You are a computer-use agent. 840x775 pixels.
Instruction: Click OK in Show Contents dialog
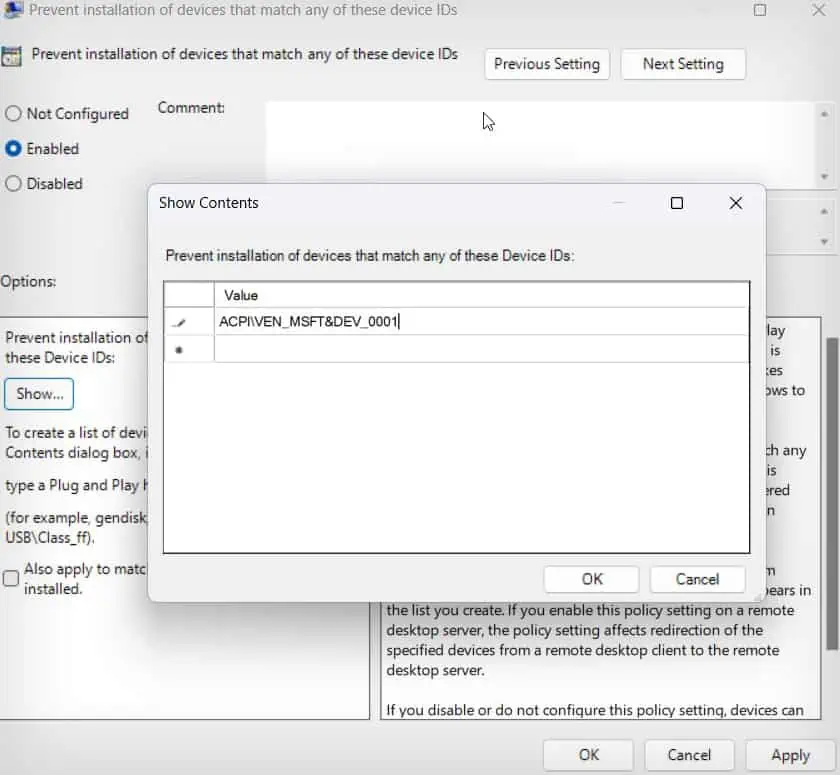click(591, 579)
